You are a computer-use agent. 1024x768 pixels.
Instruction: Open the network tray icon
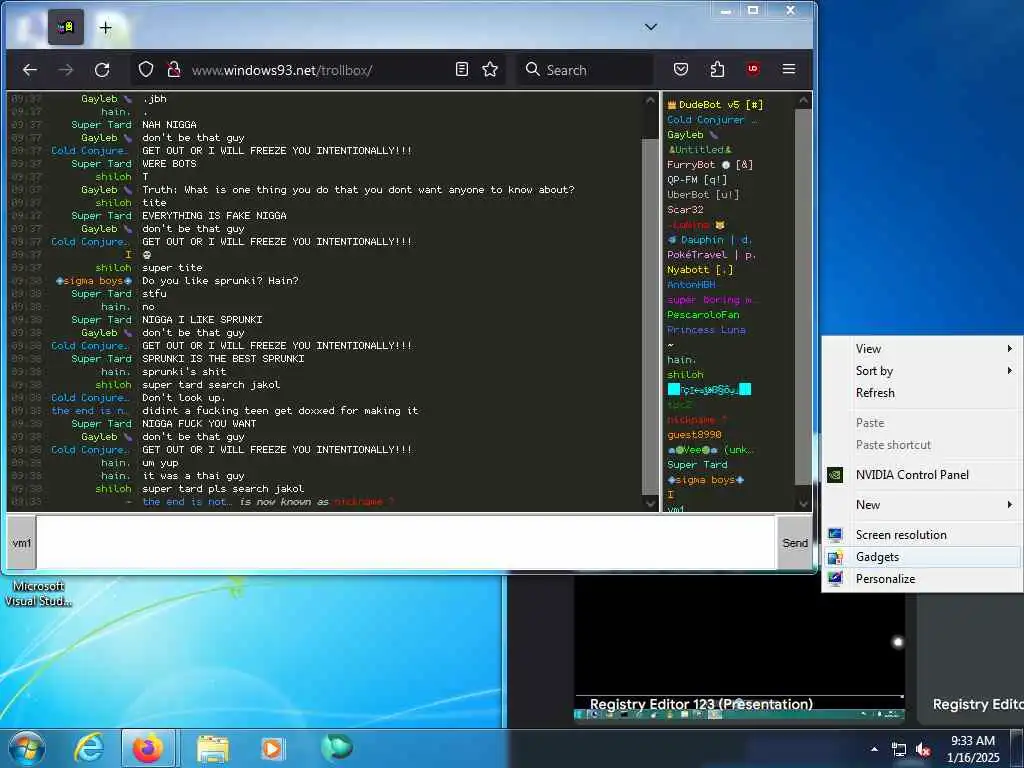coord(899,750)
